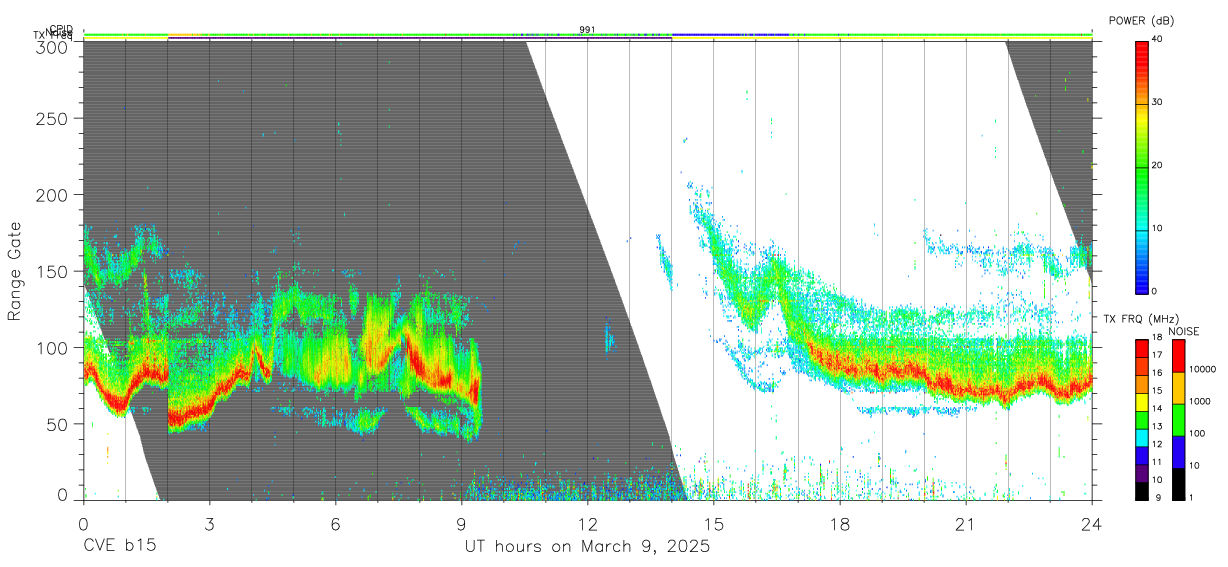Pick the orange swatch in the NOISE legend
The height and width of the screenshot is (567, 1228).
tap(1177, 388)
